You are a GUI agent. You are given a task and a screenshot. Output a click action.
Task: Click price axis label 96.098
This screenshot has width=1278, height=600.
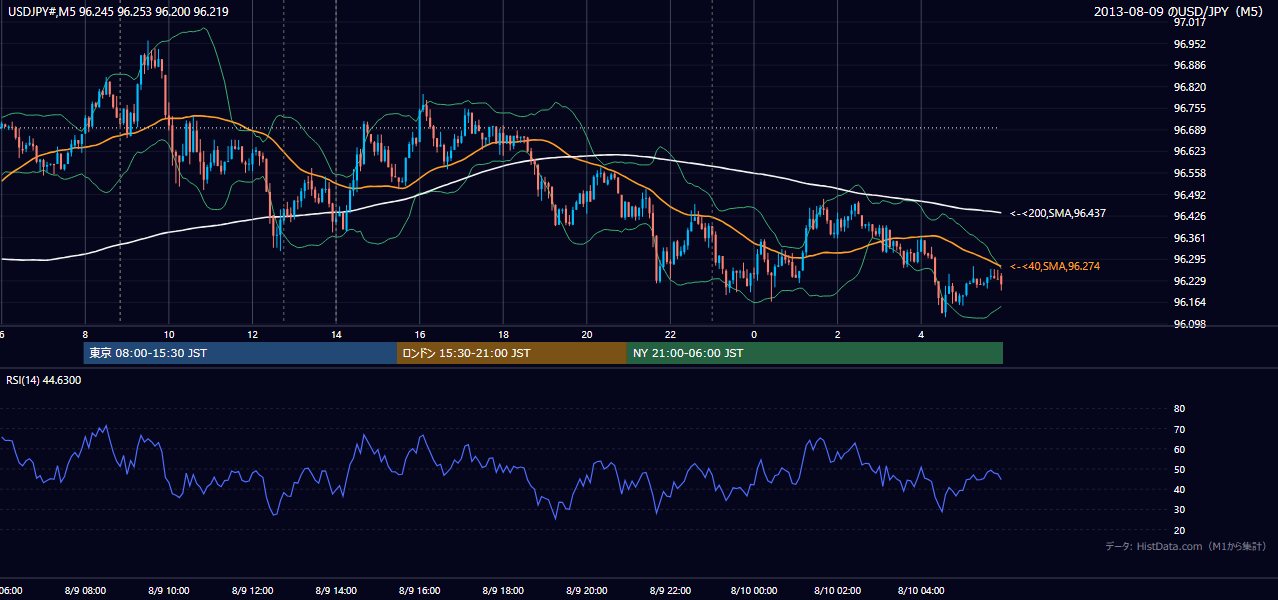pyautogui.click(x=1189, y=324)
